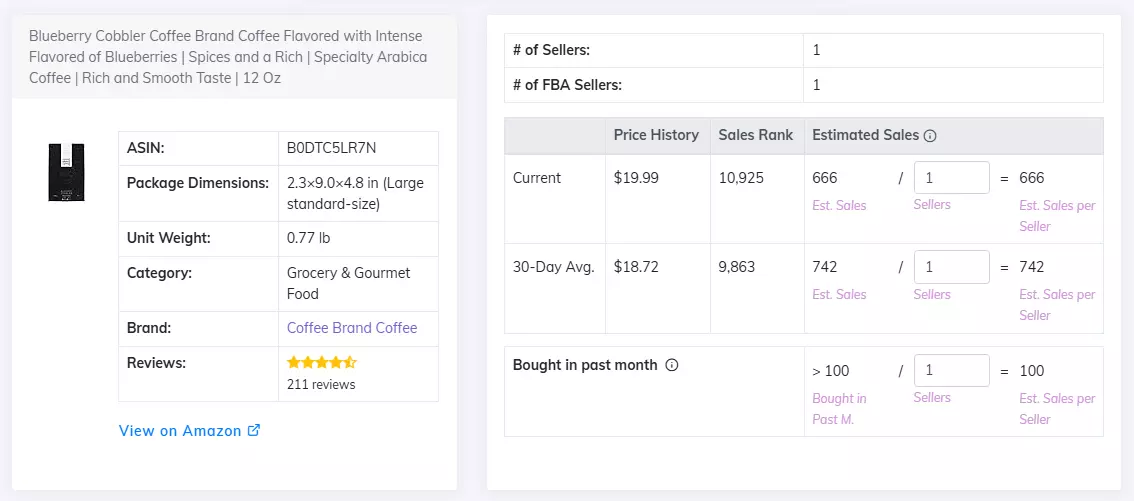This screenshot has width=1134, height=501.
Task: Click the Sellers input in the Current row
Action: coord(952,178)
